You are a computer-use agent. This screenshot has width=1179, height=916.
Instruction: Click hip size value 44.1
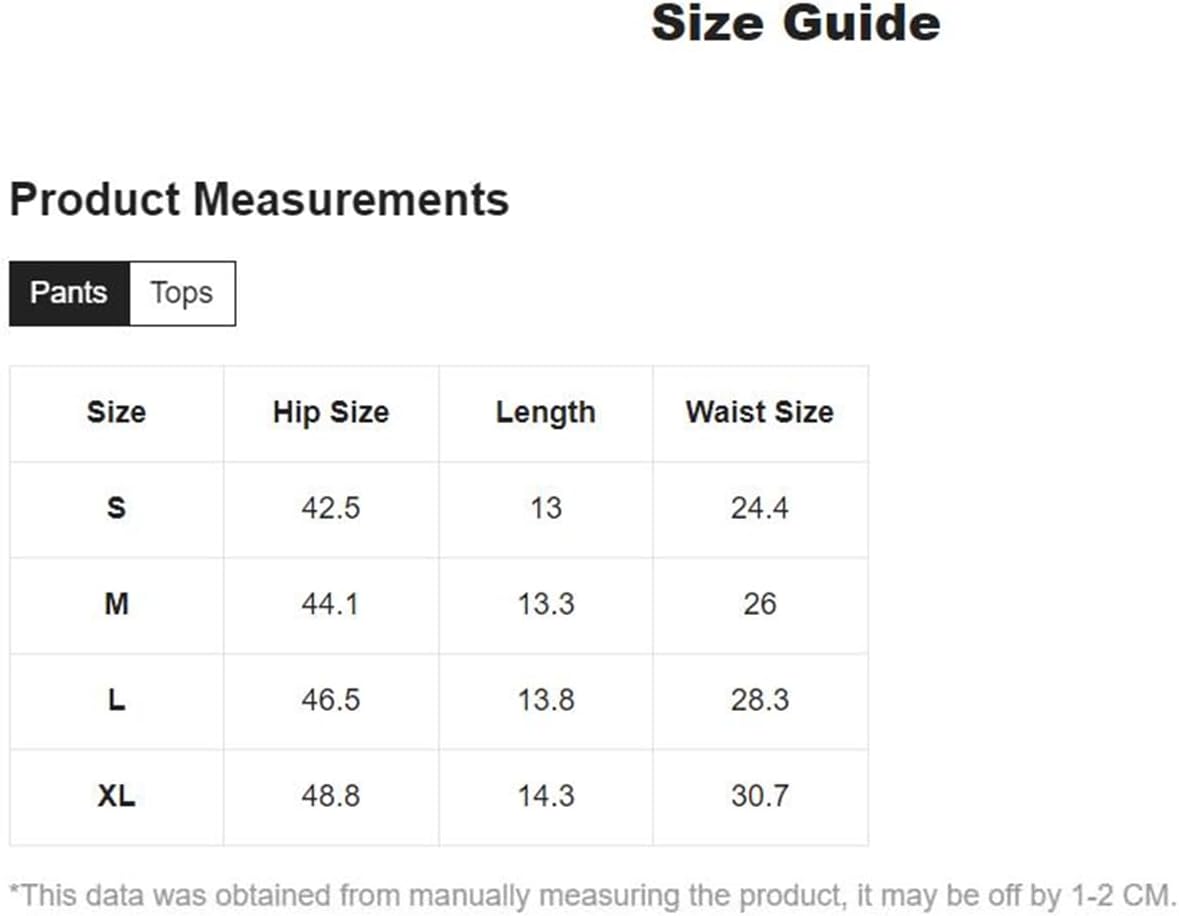pos(331,603)
